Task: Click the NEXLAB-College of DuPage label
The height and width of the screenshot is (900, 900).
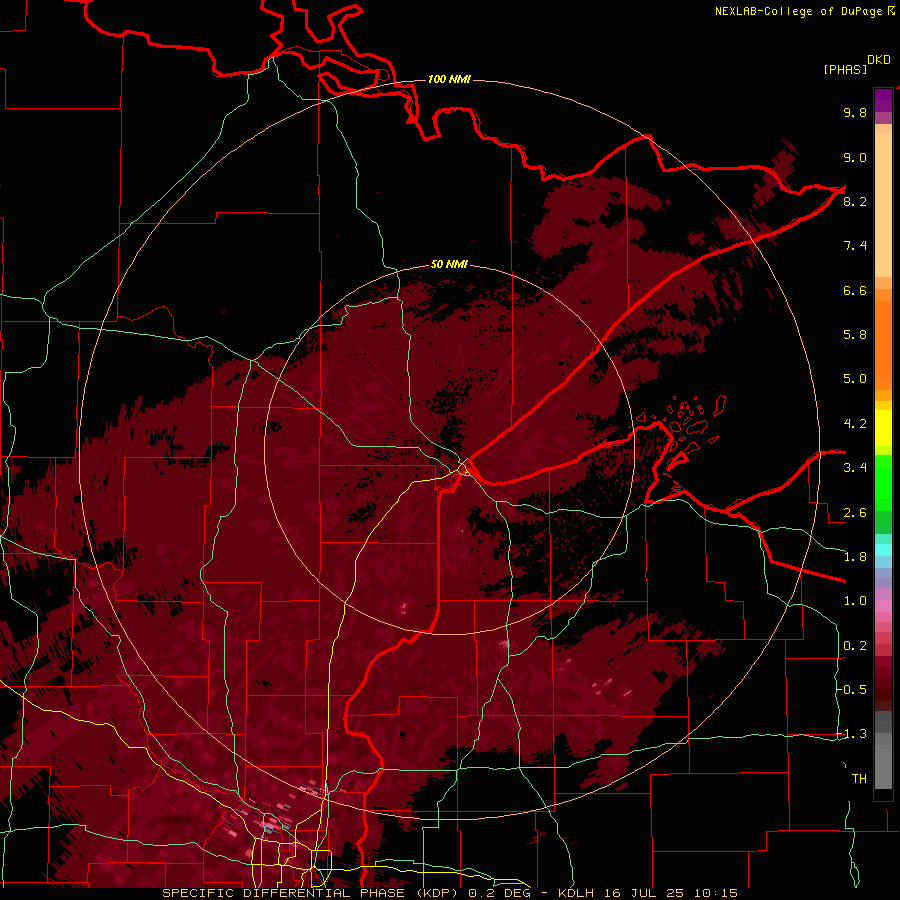Action: (x=798, y=11)
